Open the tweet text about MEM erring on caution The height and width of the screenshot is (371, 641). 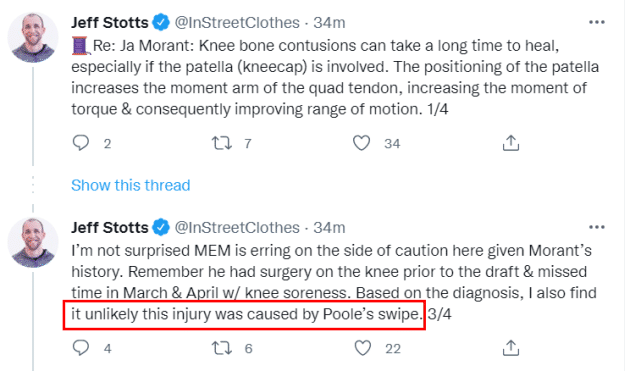pyautogui.click(x=334, y=282)
